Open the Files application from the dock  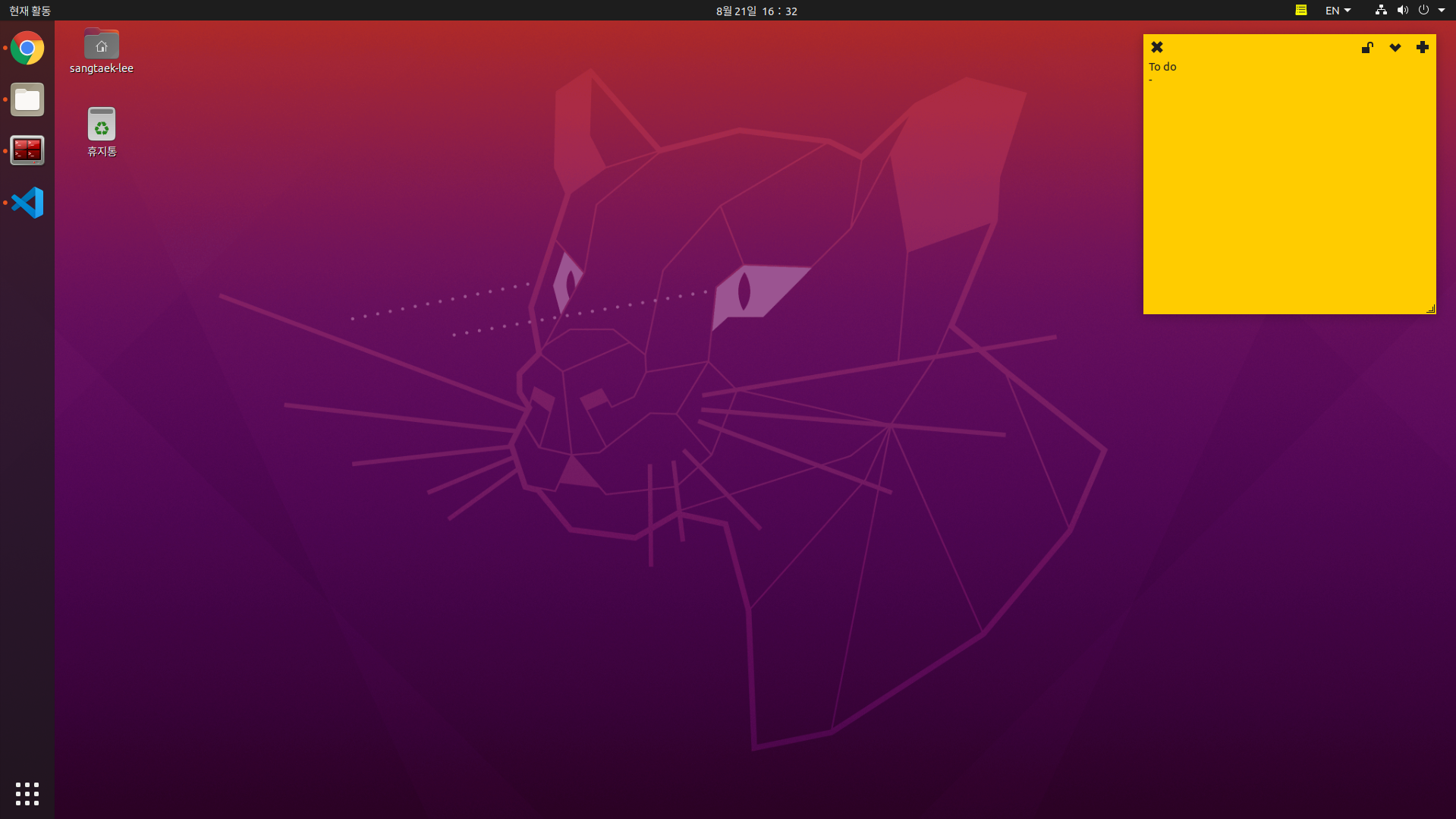[x=27, y=99]
